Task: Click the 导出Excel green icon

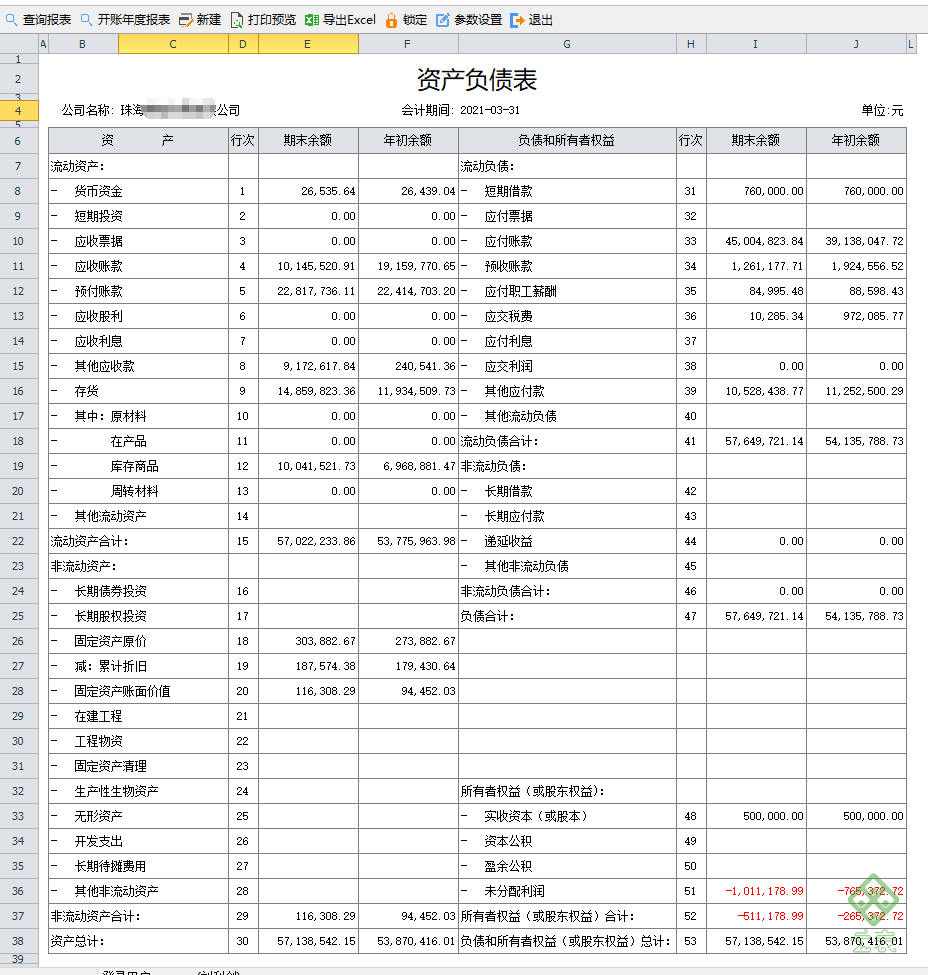Action: 312,21
